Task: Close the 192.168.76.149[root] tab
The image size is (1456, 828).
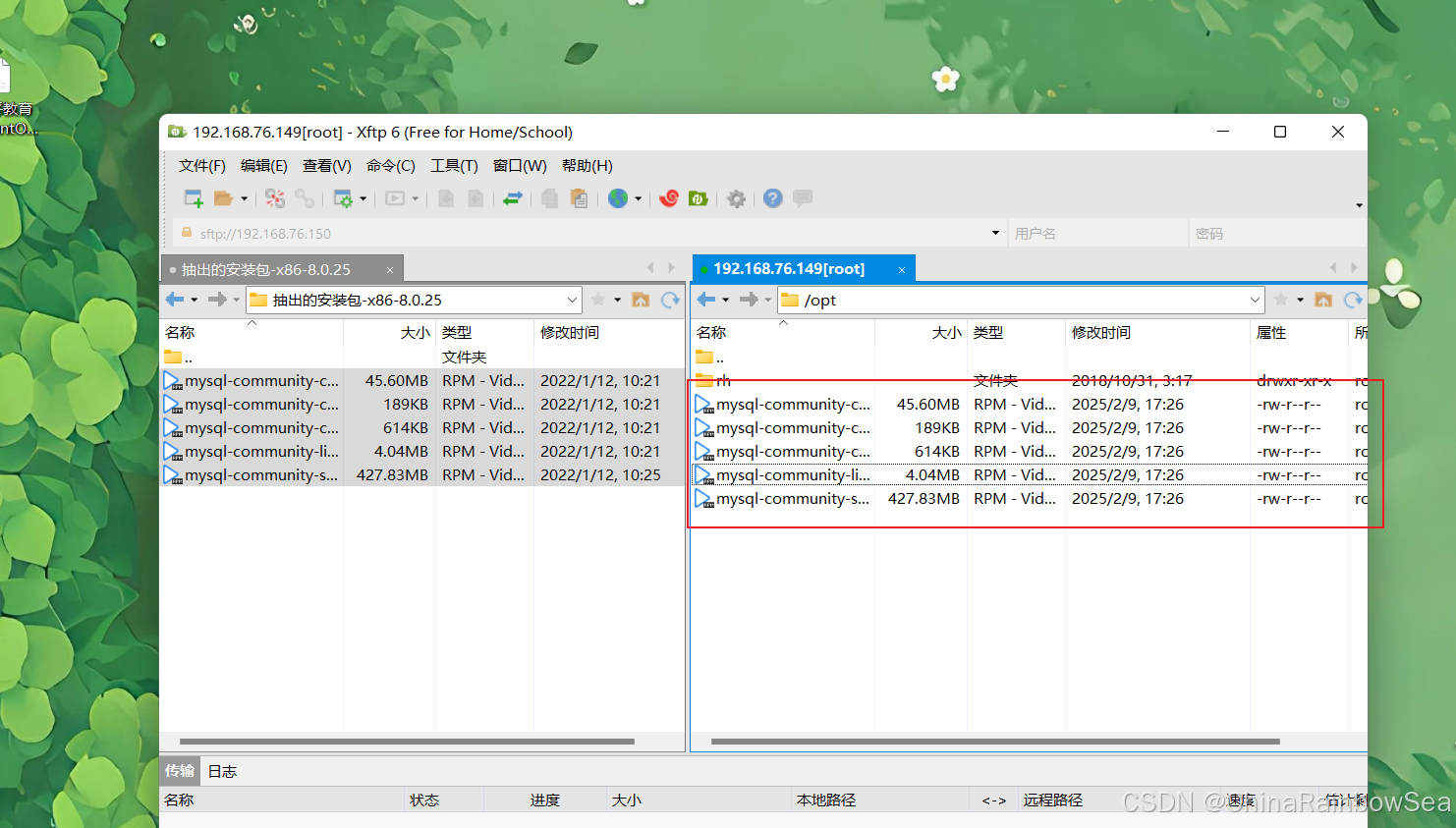Action: [902, 269]
